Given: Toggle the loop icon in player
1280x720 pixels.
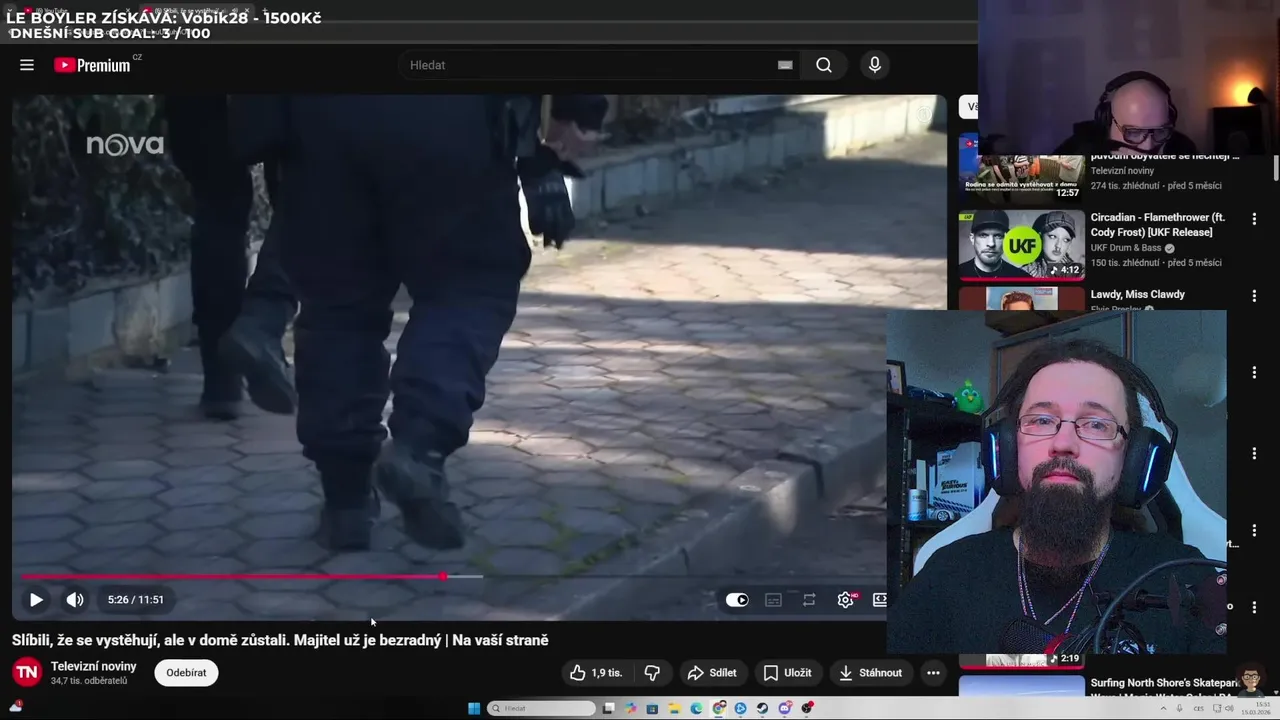Looking at the screenshot, I should (809, 600).
